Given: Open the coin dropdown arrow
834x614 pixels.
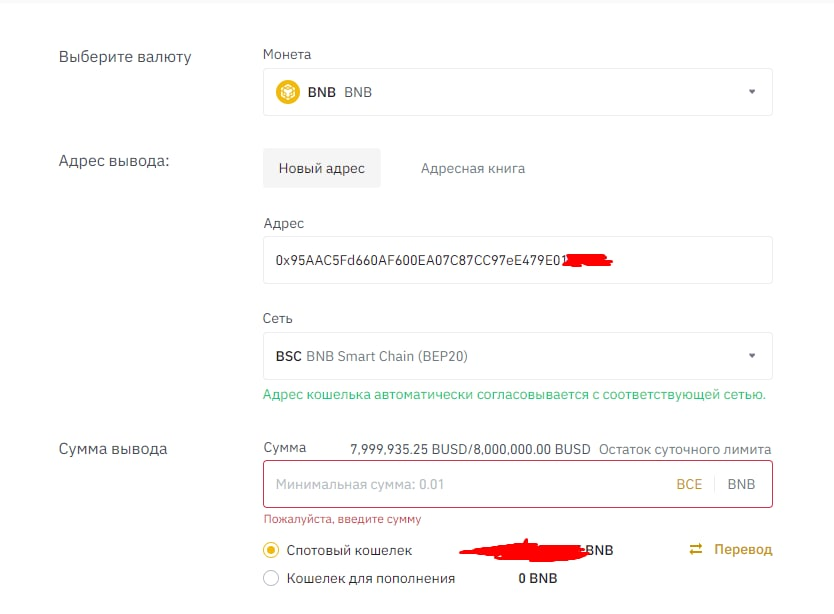Looking at the screenshot, I should coord(752,92).
